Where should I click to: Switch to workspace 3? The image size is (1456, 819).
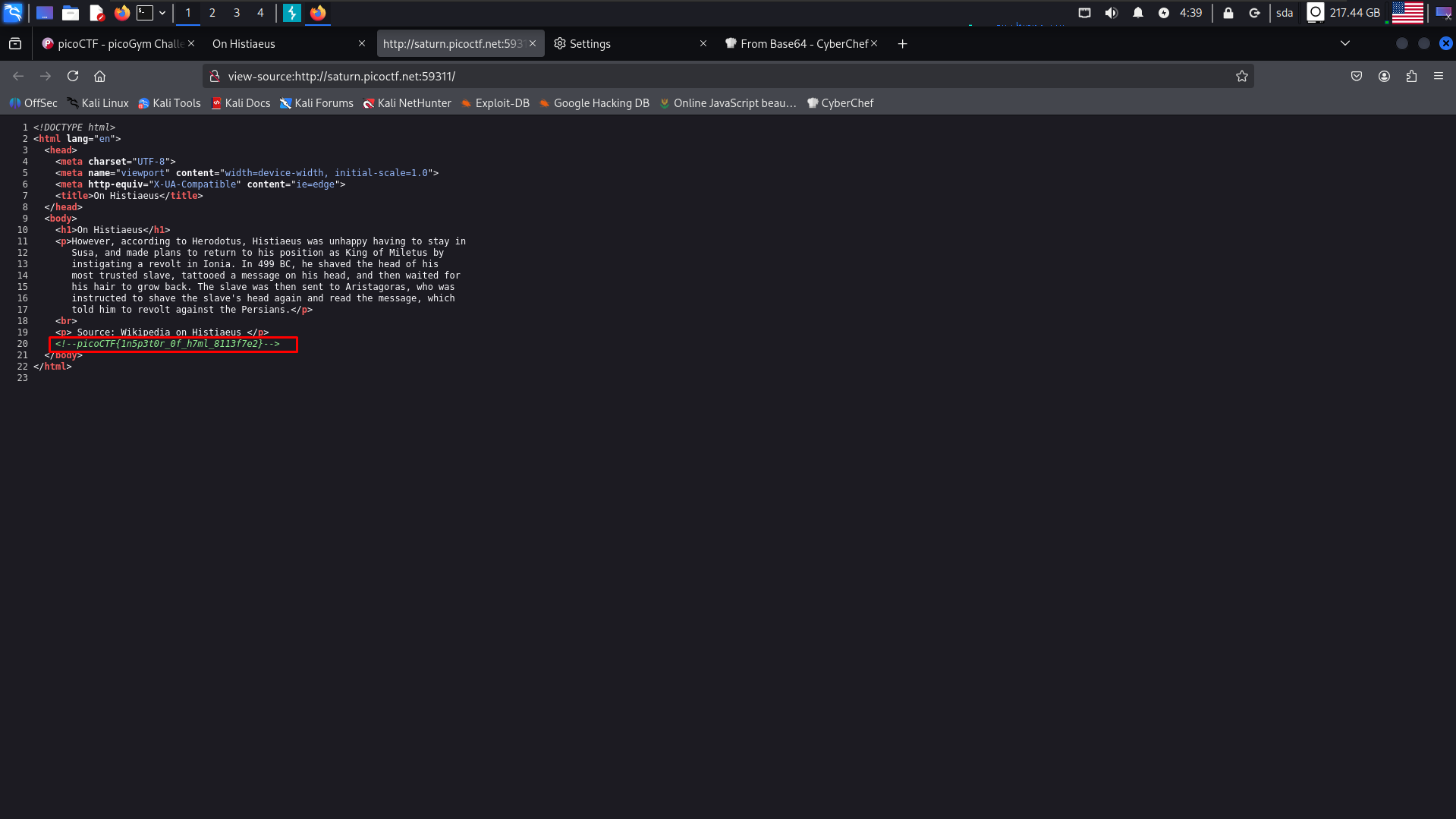237,13
